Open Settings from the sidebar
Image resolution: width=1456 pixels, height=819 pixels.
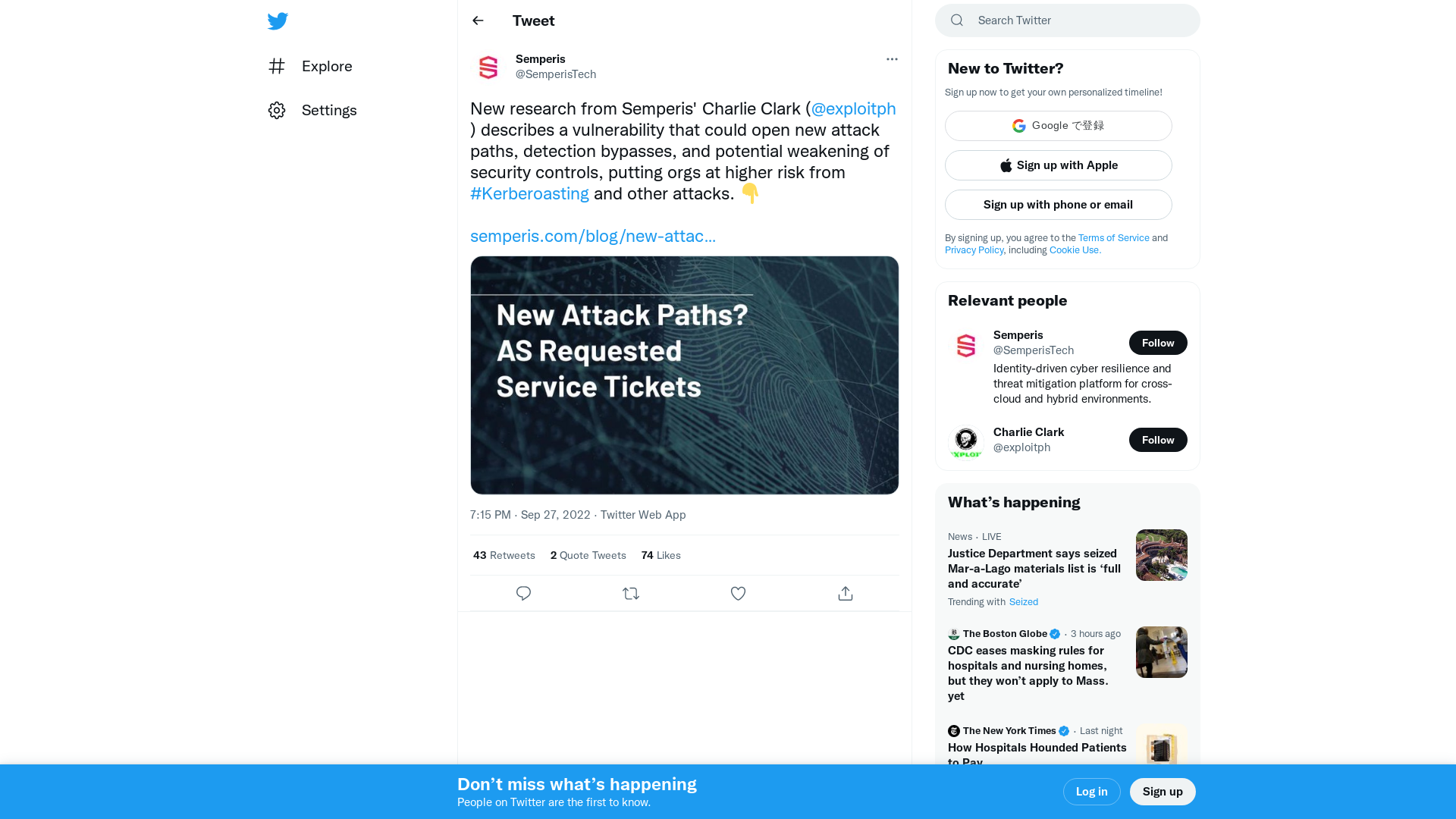328,110
